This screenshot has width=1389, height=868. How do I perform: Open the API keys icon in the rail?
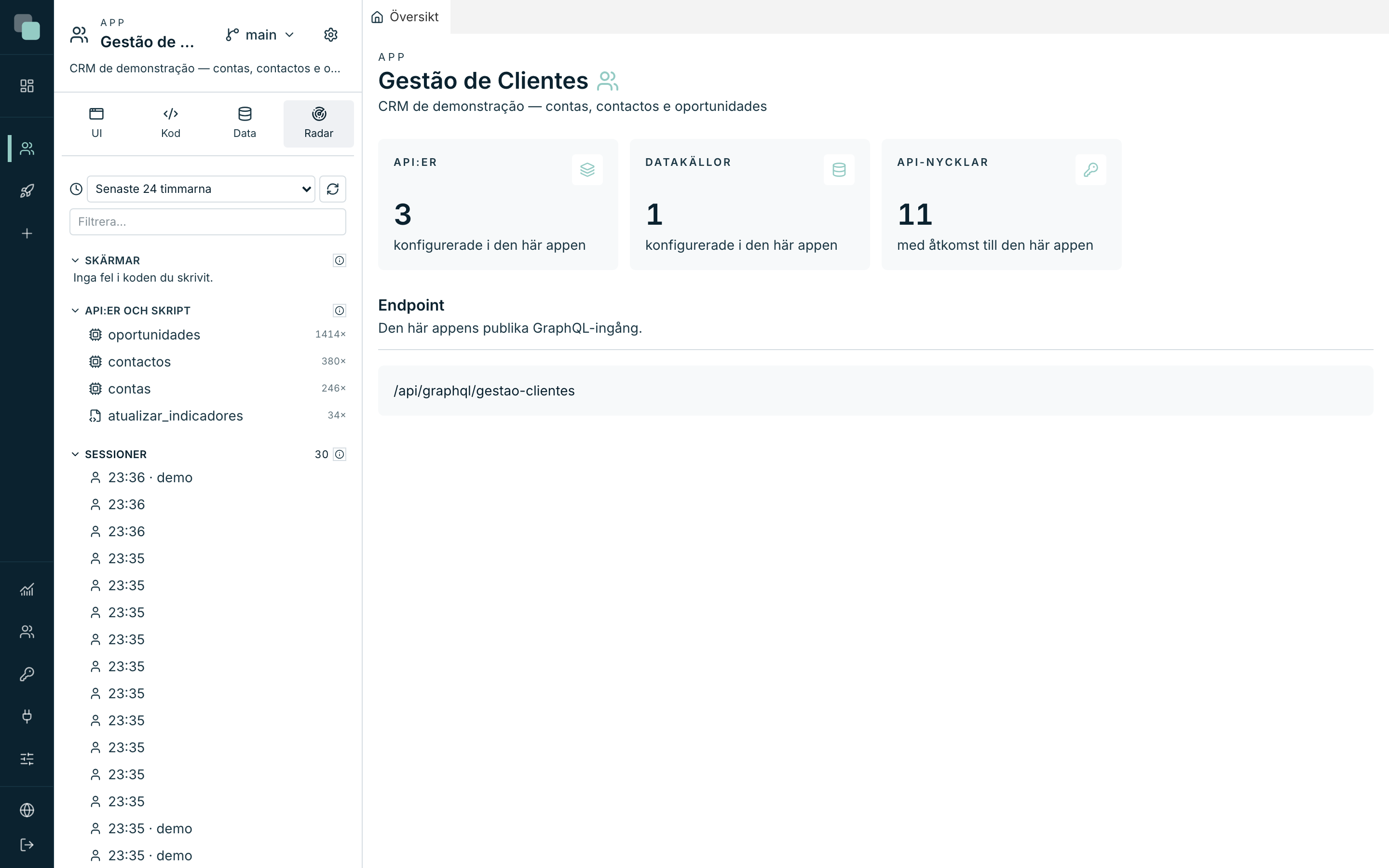click(27, 674)
